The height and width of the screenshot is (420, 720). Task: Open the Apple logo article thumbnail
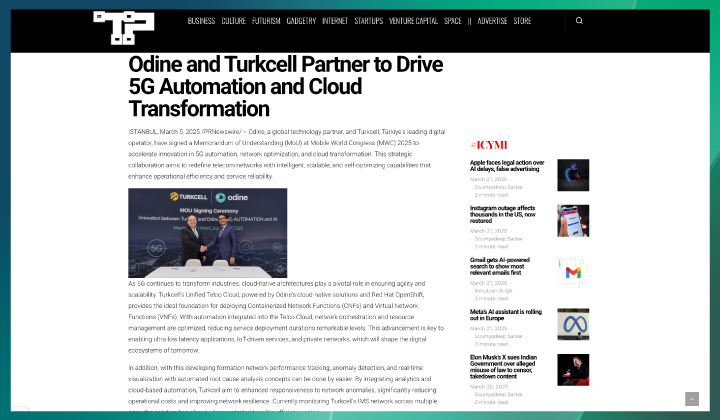point(573,175)
